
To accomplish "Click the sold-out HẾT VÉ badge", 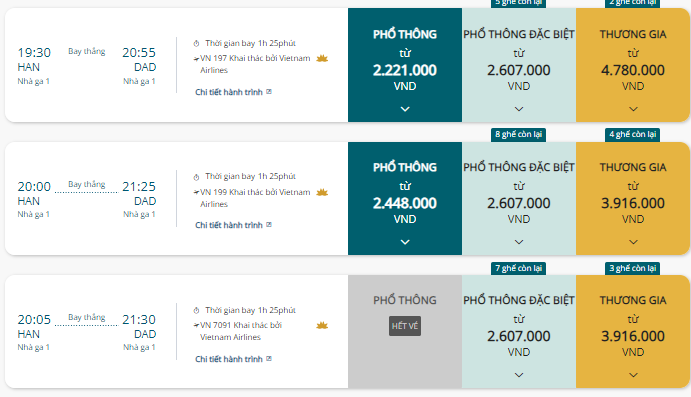I will click(405, 326).
